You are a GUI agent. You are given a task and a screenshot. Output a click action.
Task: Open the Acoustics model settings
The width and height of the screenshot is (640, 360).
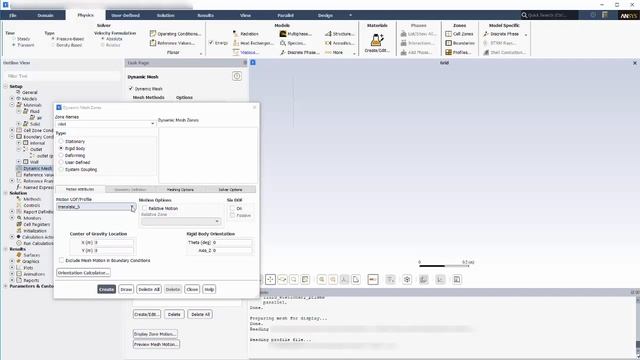tap(339, 43)
